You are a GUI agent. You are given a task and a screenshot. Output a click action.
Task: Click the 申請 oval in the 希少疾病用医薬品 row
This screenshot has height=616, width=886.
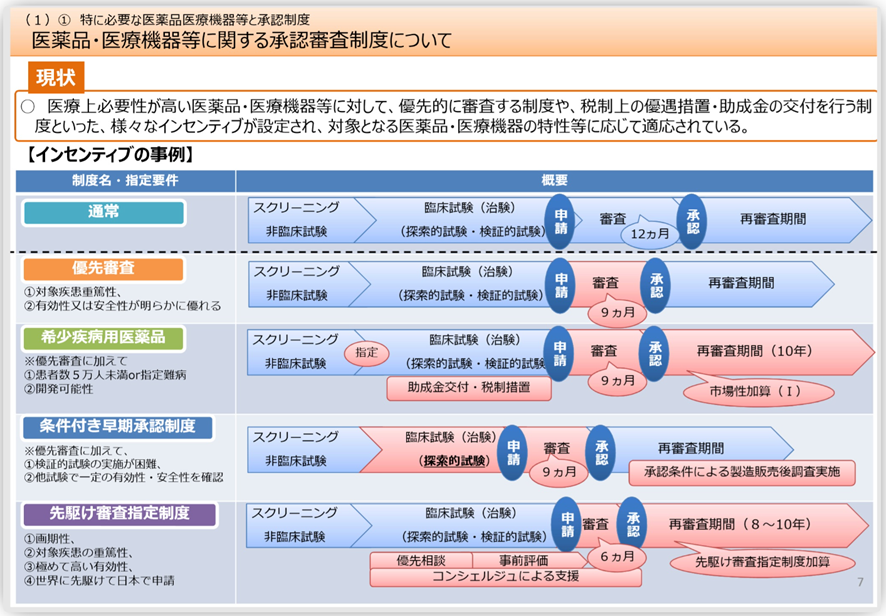click(559, 354)
